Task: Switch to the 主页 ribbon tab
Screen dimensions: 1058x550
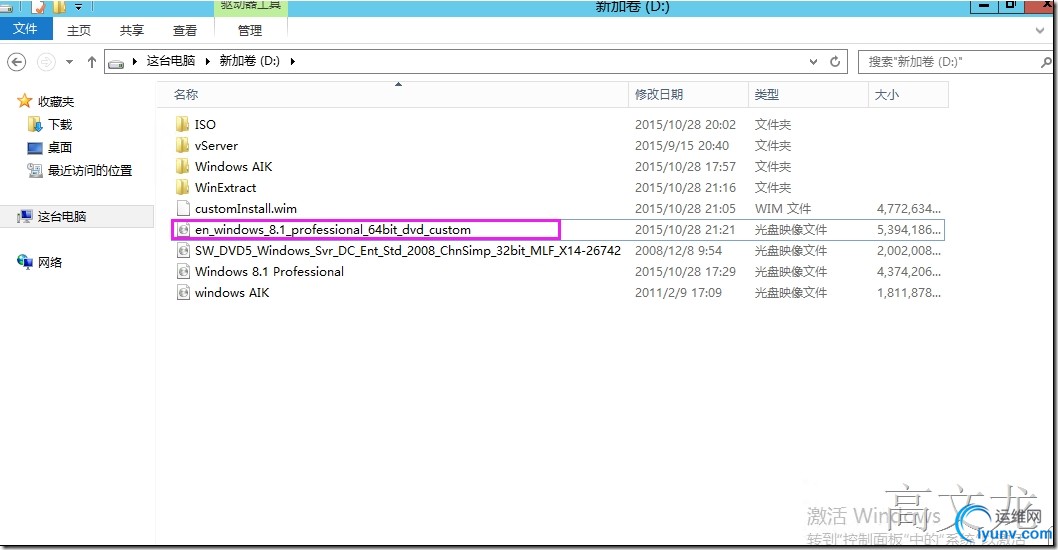Action: [79, 30]
